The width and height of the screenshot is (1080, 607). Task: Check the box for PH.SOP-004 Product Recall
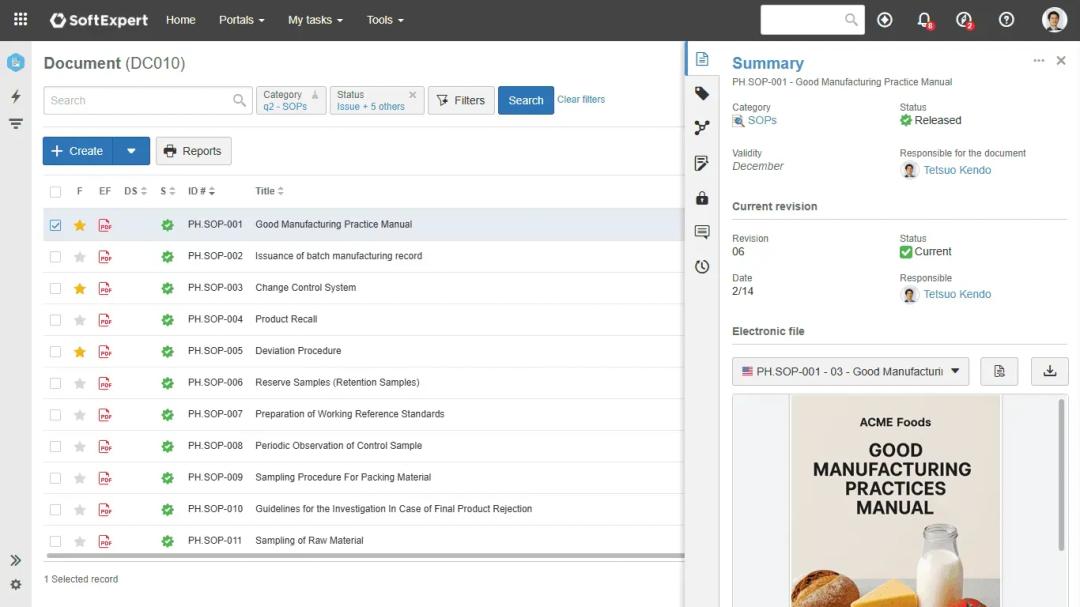pyautogui.click(x=56, y=320)
